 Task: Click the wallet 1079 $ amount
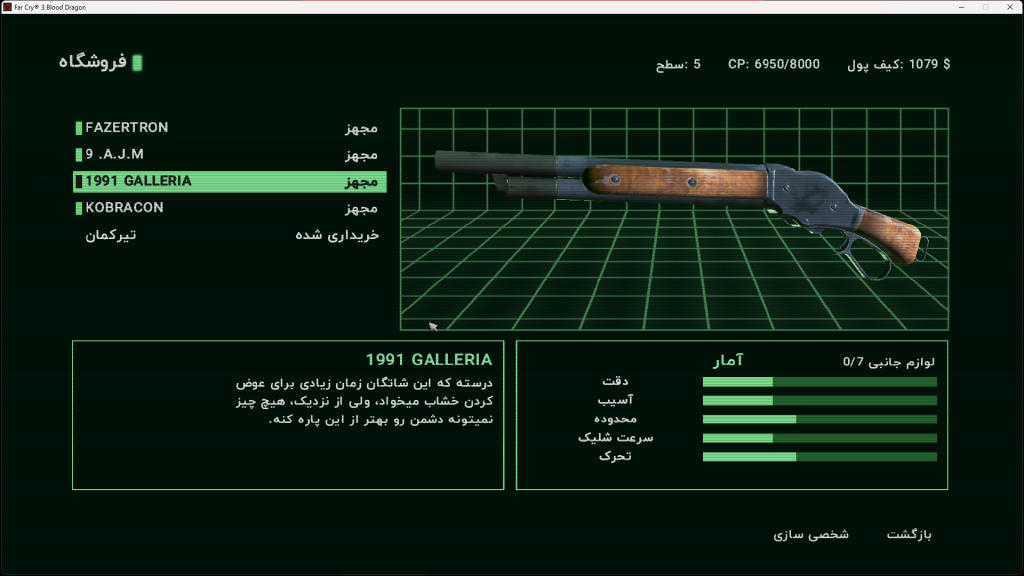point(899,64)
